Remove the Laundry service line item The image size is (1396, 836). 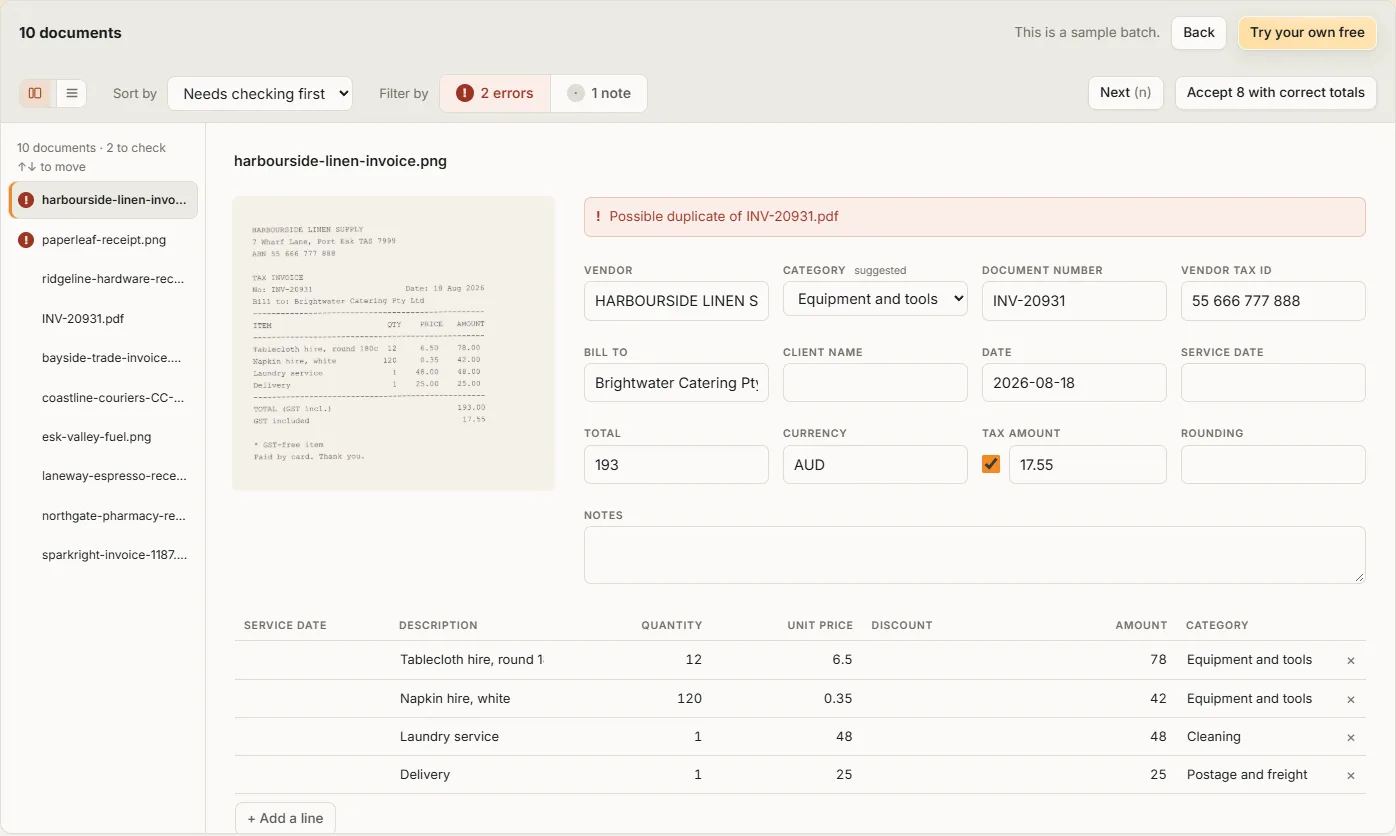coord(1351,737)
